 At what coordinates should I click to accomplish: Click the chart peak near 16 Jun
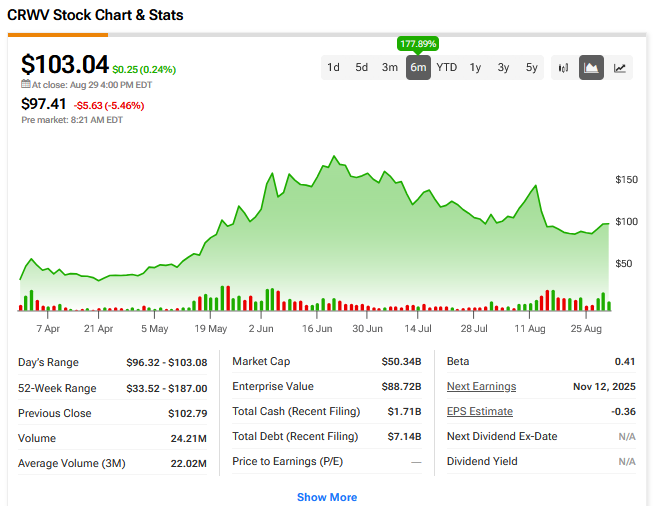(331, 158)
